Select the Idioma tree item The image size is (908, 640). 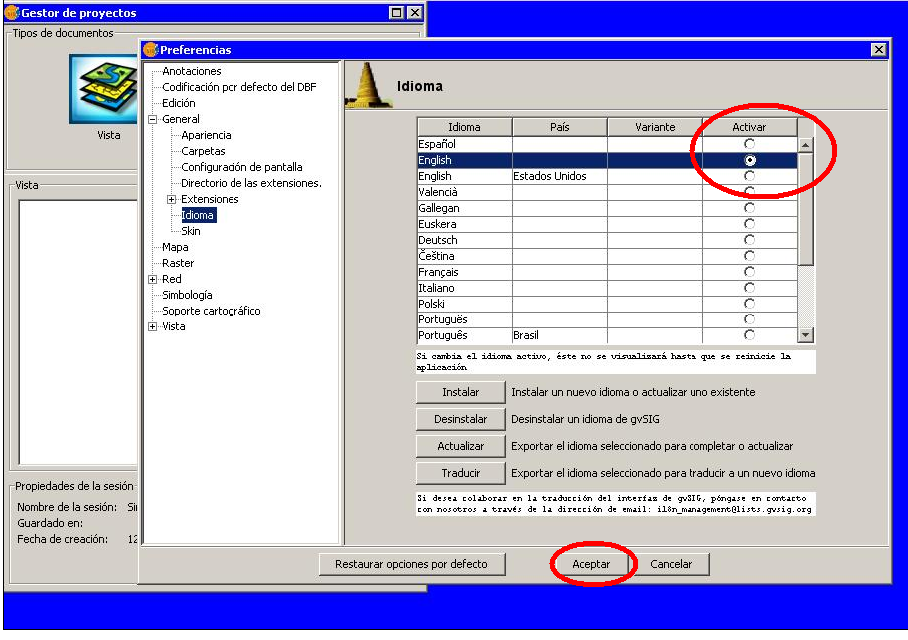pyautogui.click(x=198, y=215)
